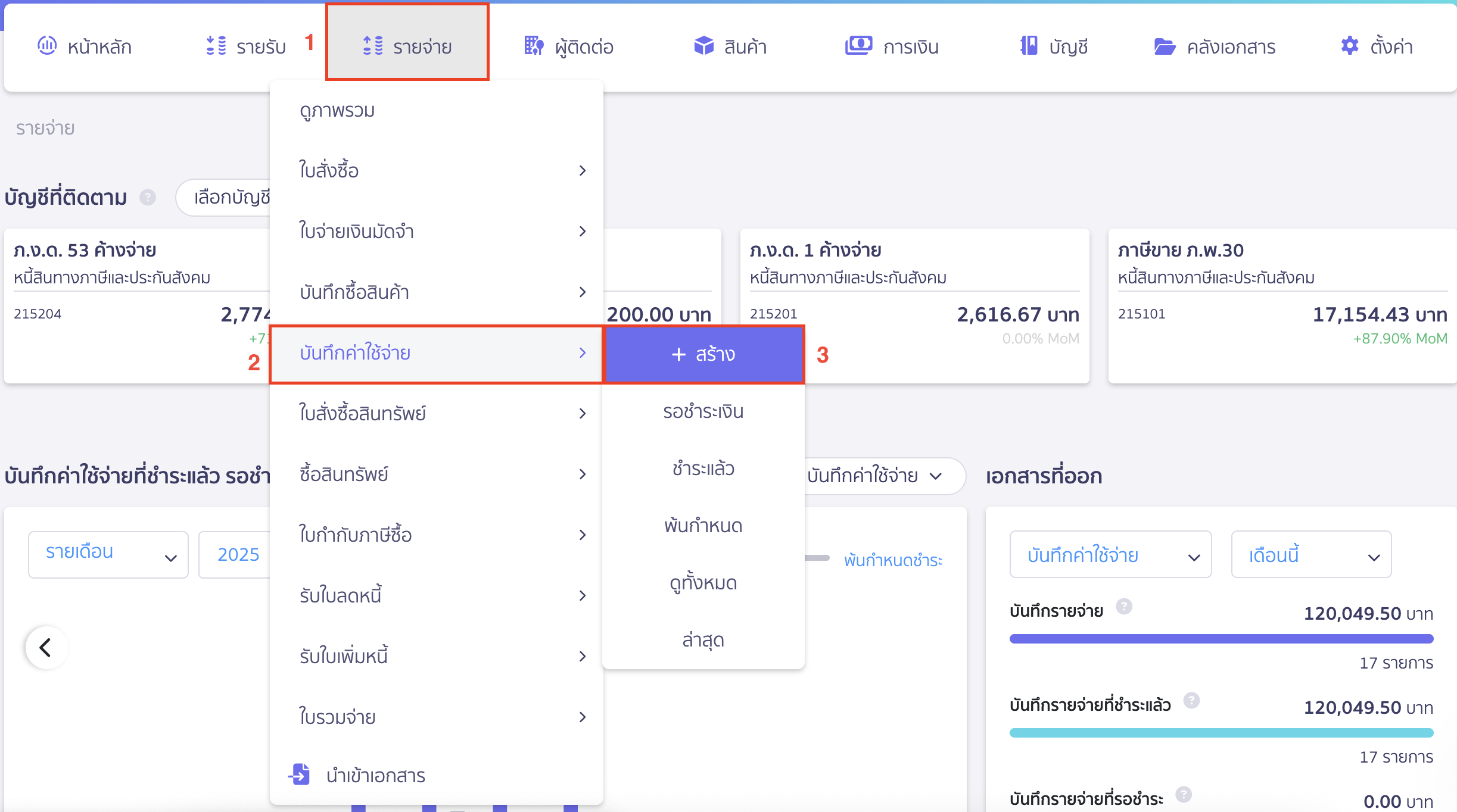Open the ตั้งค่า menu
The width and height of the screenshot is (1457, 812).
pos(1377,46)
